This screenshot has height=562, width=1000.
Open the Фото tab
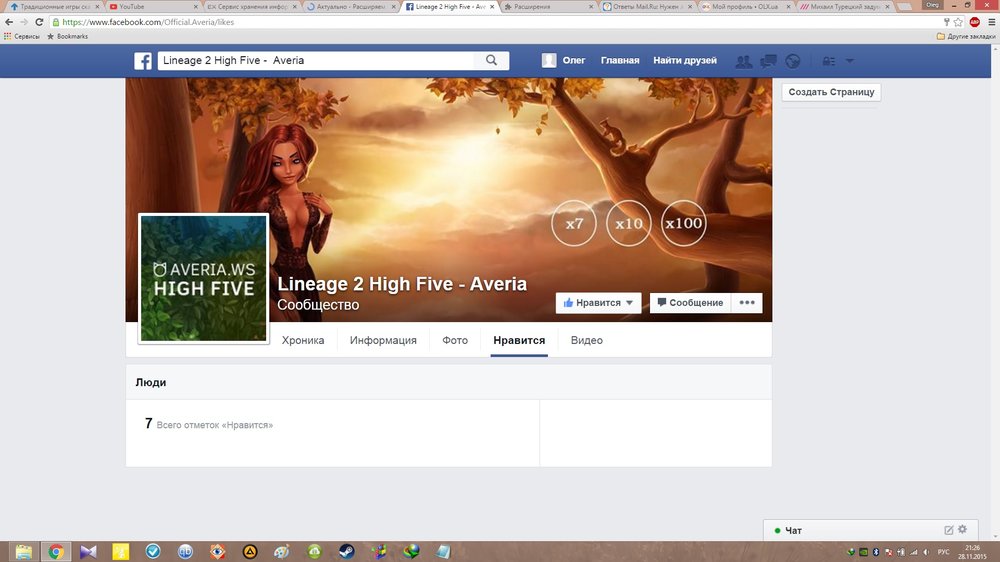455,340
